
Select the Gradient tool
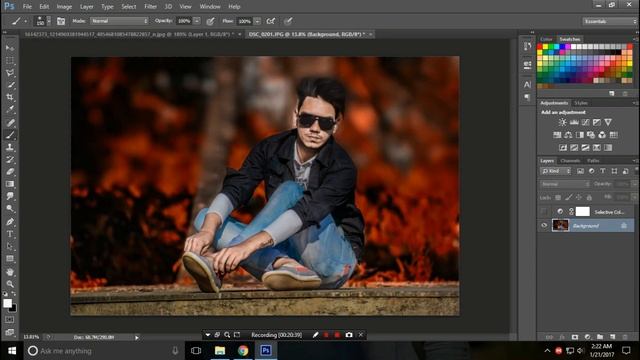click(10, 184)
